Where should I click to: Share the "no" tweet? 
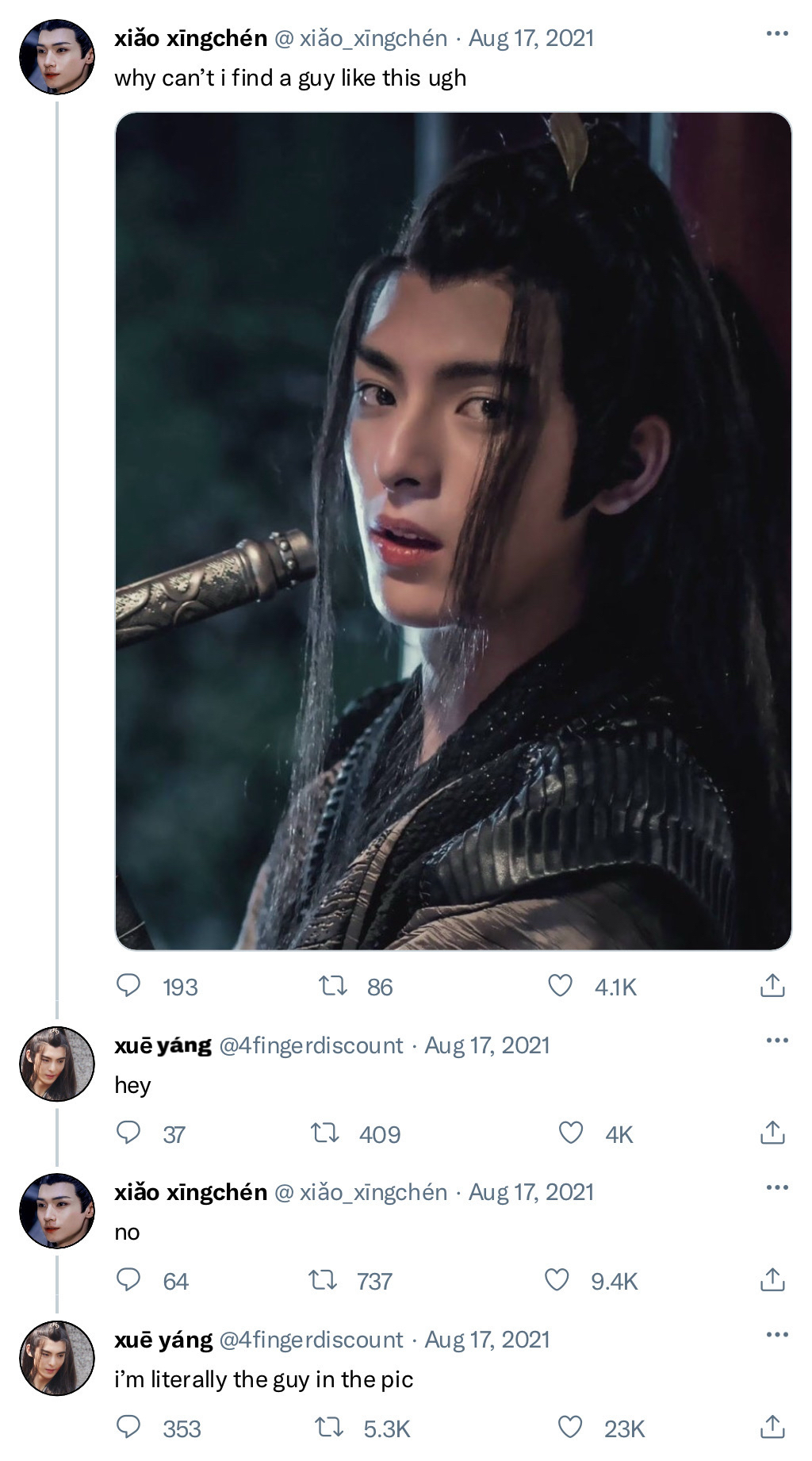tap(772, 1280)
